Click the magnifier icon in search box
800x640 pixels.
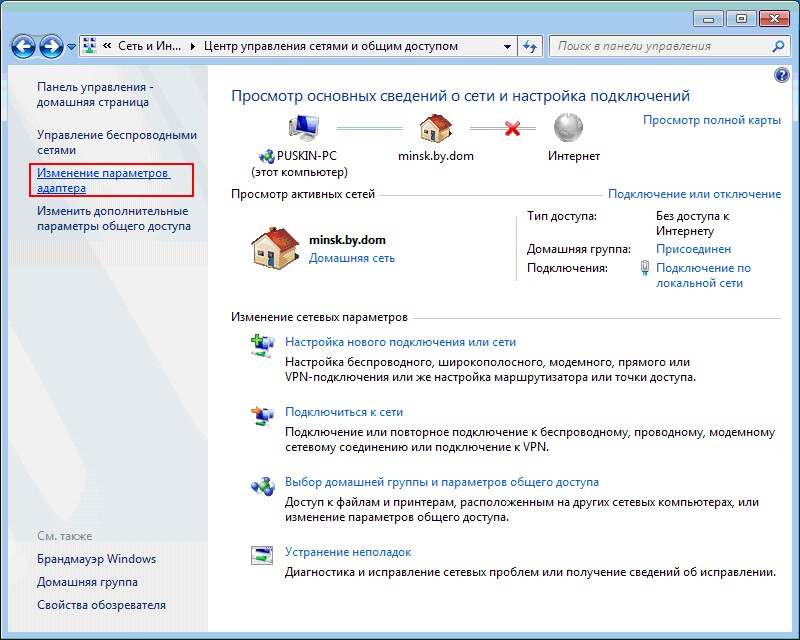pyautogui.click(x=779, y=46)
